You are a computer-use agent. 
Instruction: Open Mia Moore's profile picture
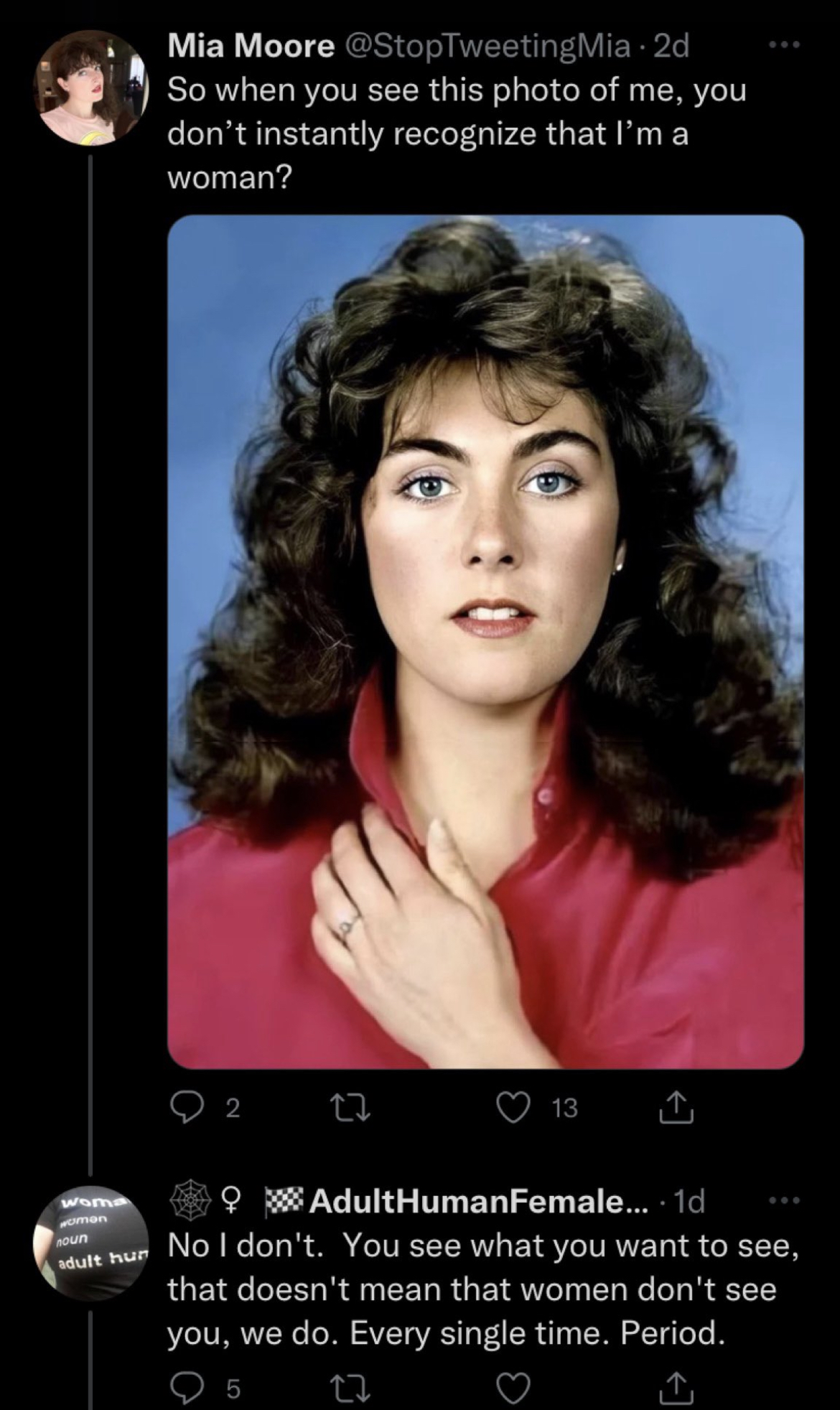pyautogui.click(x=91, y=88)
